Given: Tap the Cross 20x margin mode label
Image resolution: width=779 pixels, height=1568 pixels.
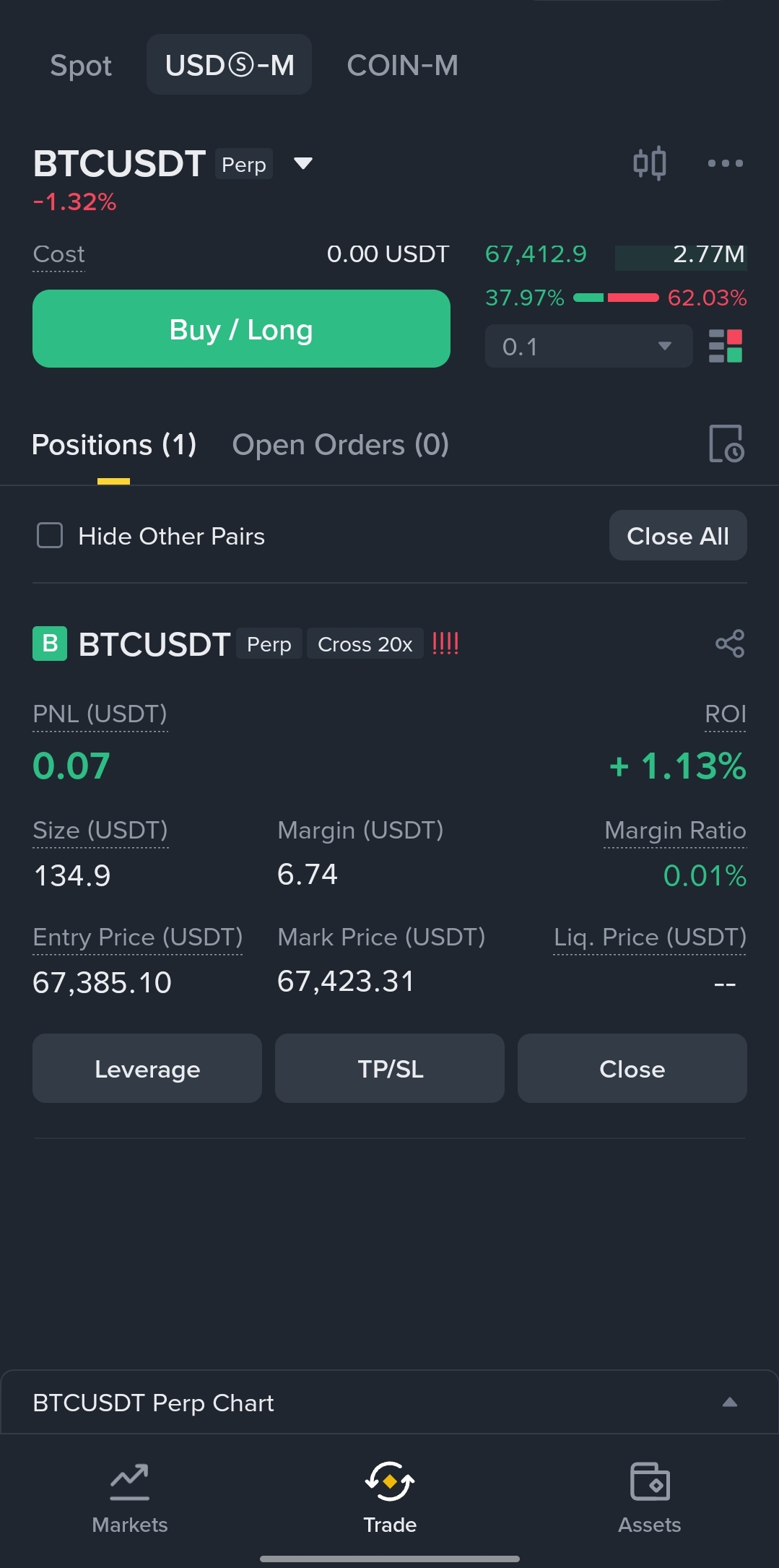Looking at the screenshot, I should (365, 644).
